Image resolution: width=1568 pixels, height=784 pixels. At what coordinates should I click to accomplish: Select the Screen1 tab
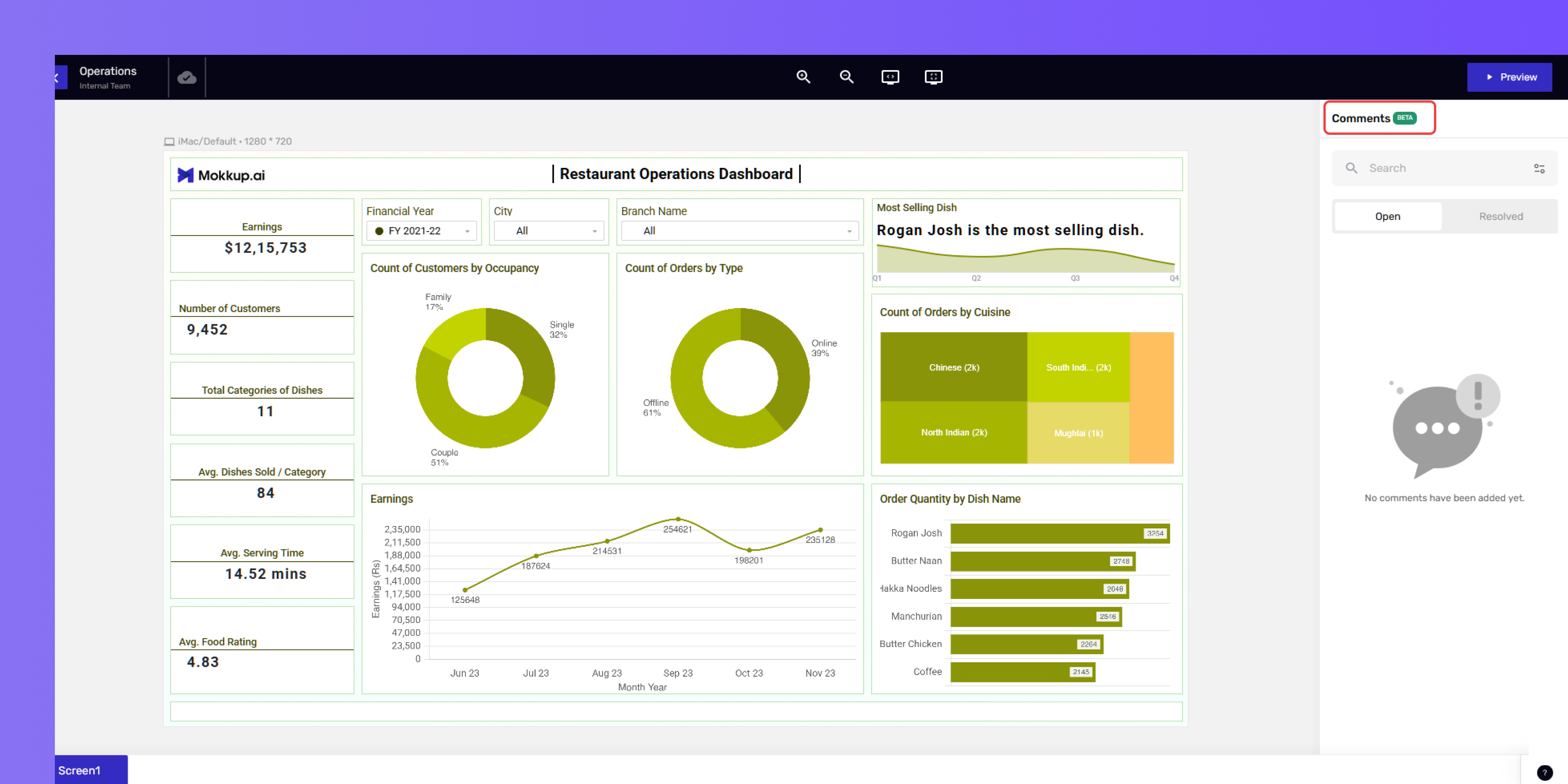click(x=91, y=770)
